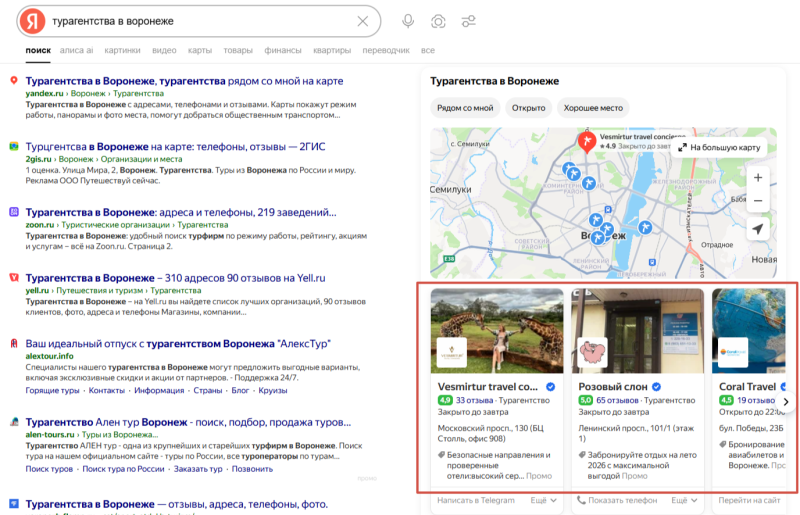The width and height of the screenshot is (800, 515).
Task: Click the alextour.info favicon icon
Action: [14, 344]
